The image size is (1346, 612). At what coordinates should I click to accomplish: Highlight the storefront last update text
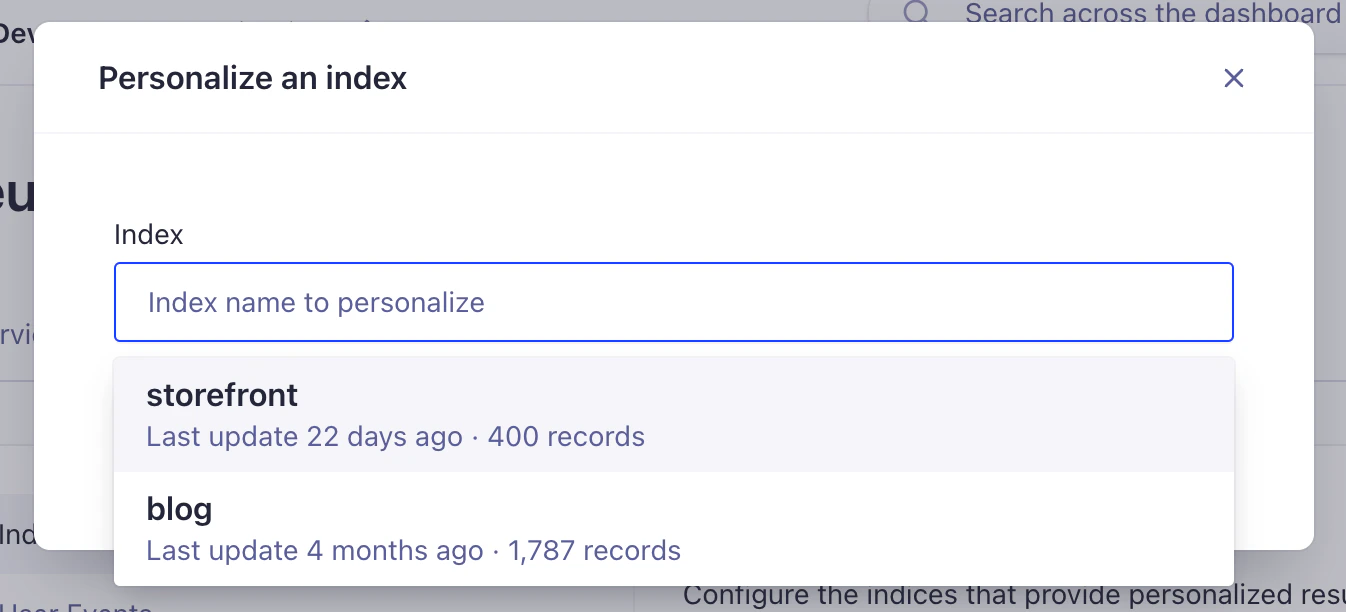(x=305, y=437)
